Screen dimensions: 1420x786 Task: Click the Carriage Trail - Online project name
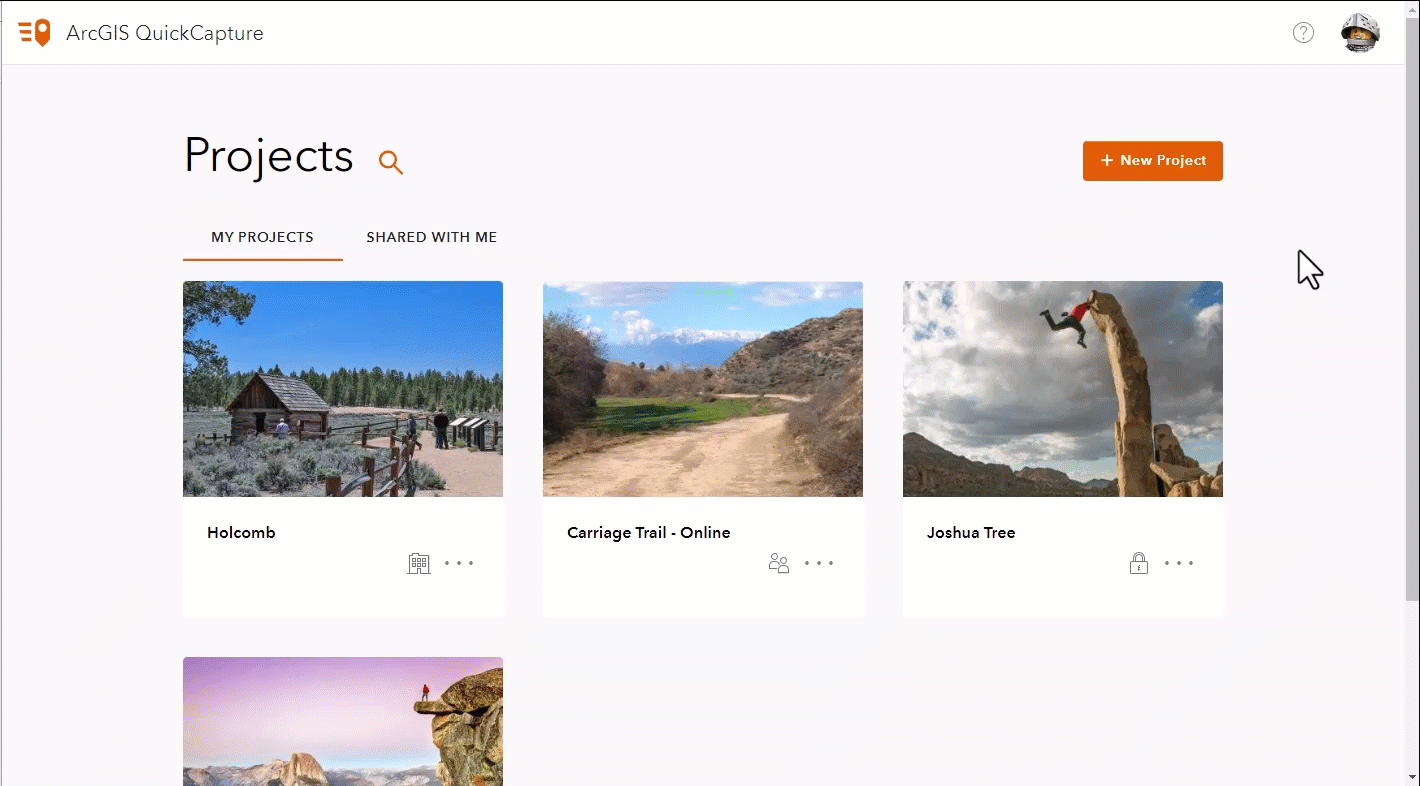coord(648,532)
